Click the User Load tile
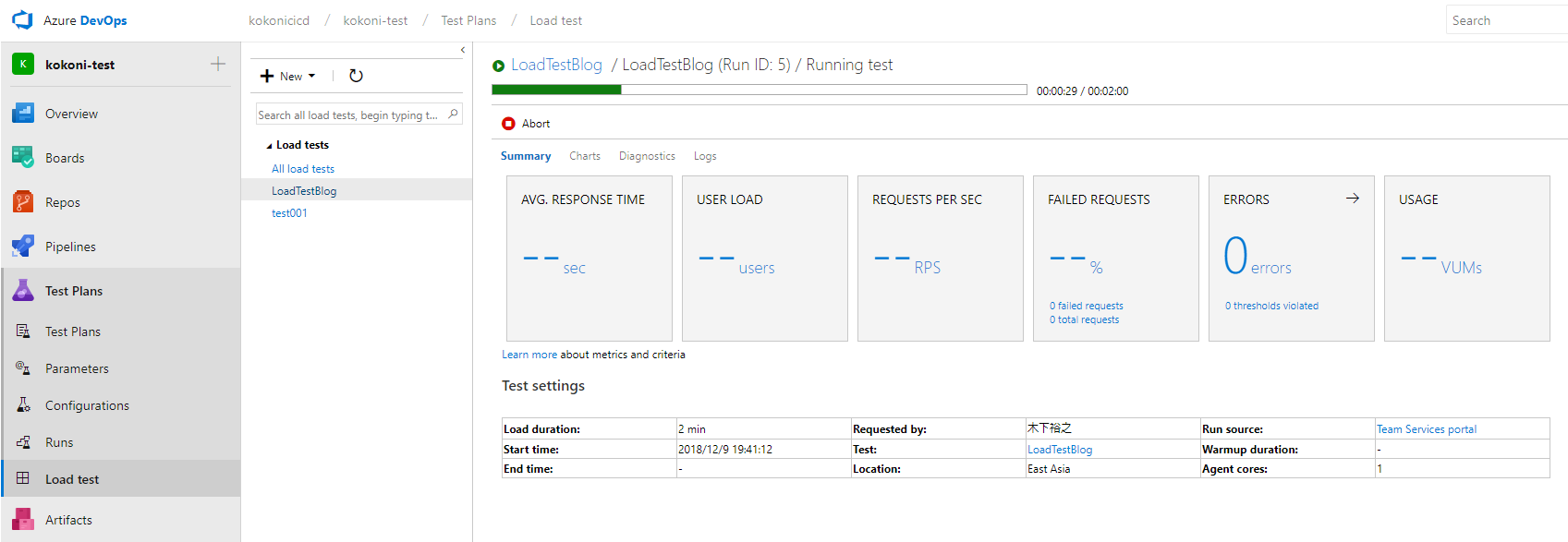The height and width of the screenshot is (542, 1568). tap(765, 259)
